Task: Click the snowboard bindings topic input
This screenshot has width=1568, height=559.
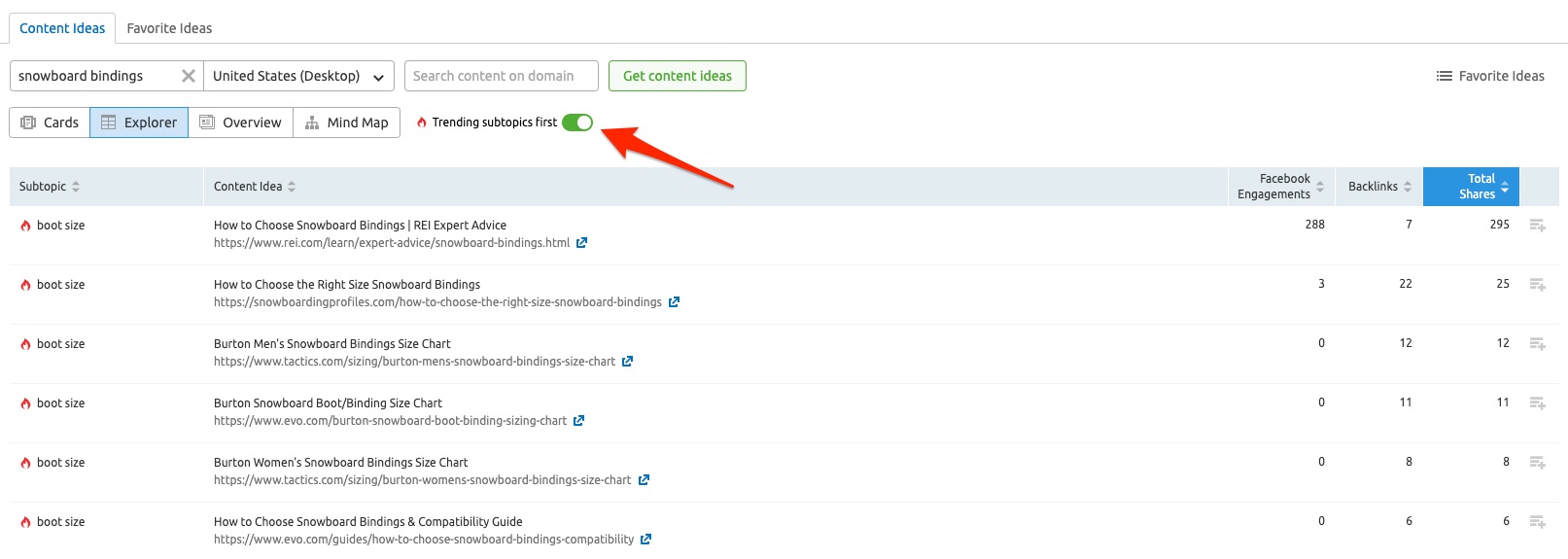Action: click(95, 76)
